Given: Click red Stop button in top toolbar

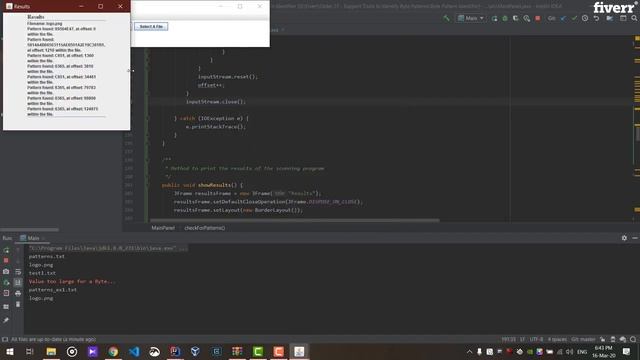Looking at the screenshot, I should click(538, 18).
